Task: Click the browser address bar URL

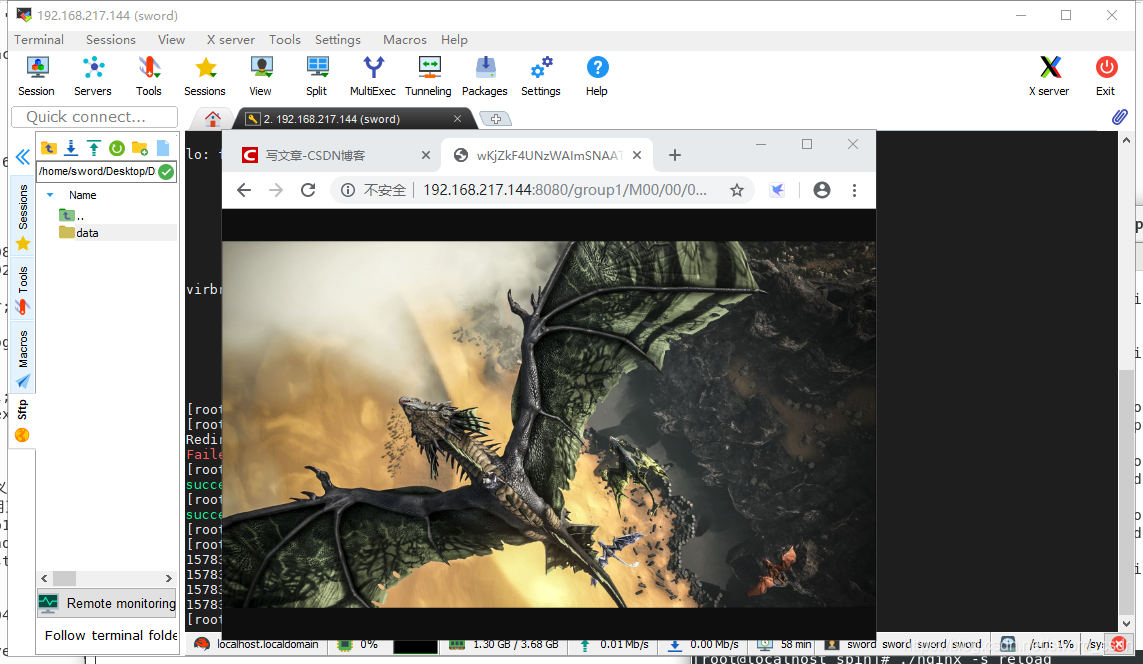Action: pyautogui.click(x=565, y=190)
